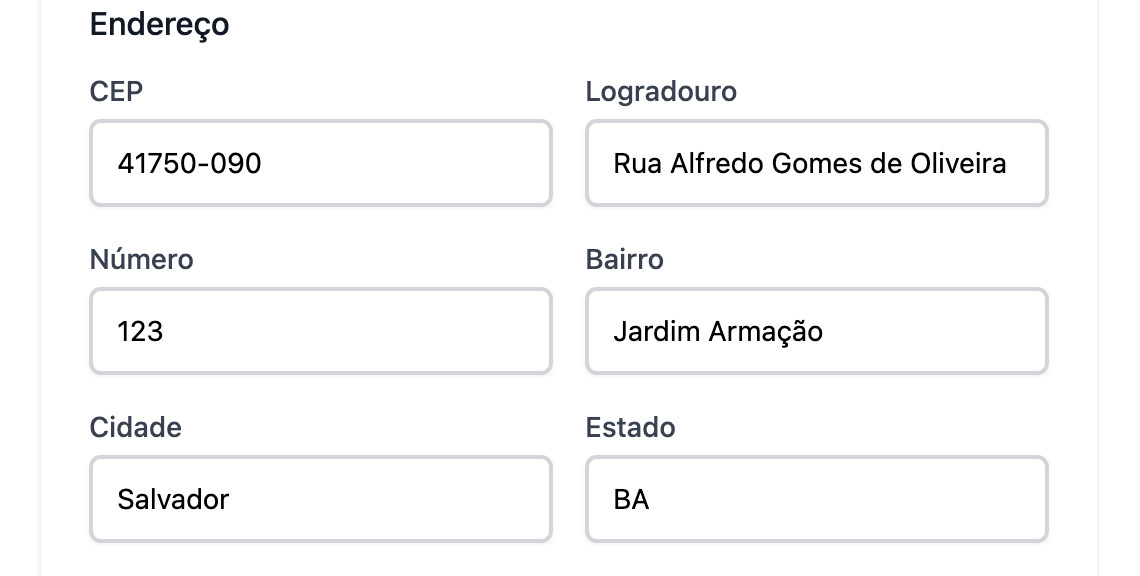Click the Bairro label text
Screen dimensions: 1140x576
coord(624,259)
